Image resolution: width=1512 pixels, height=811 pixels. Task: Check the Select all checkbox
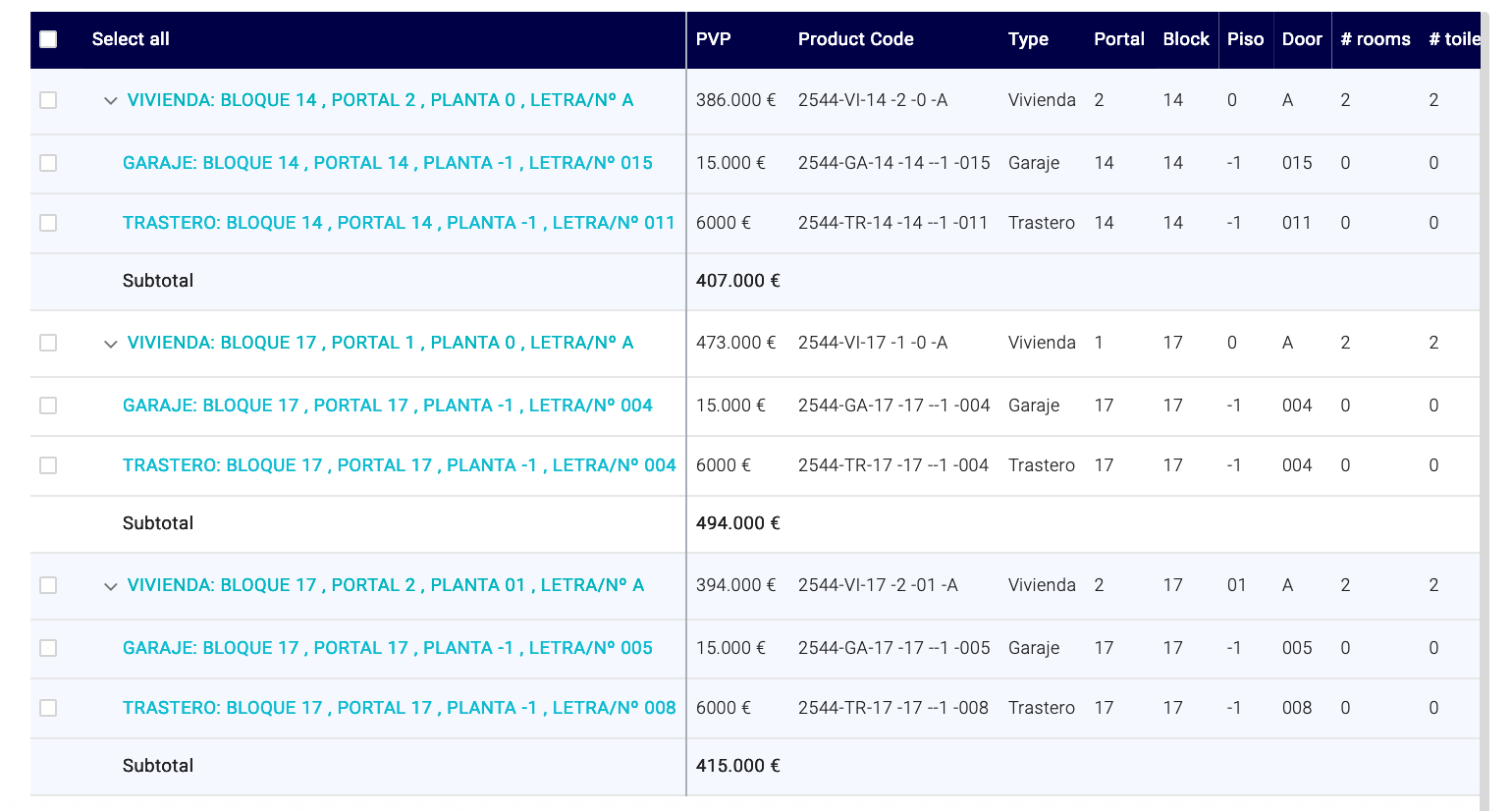(48, 39)
